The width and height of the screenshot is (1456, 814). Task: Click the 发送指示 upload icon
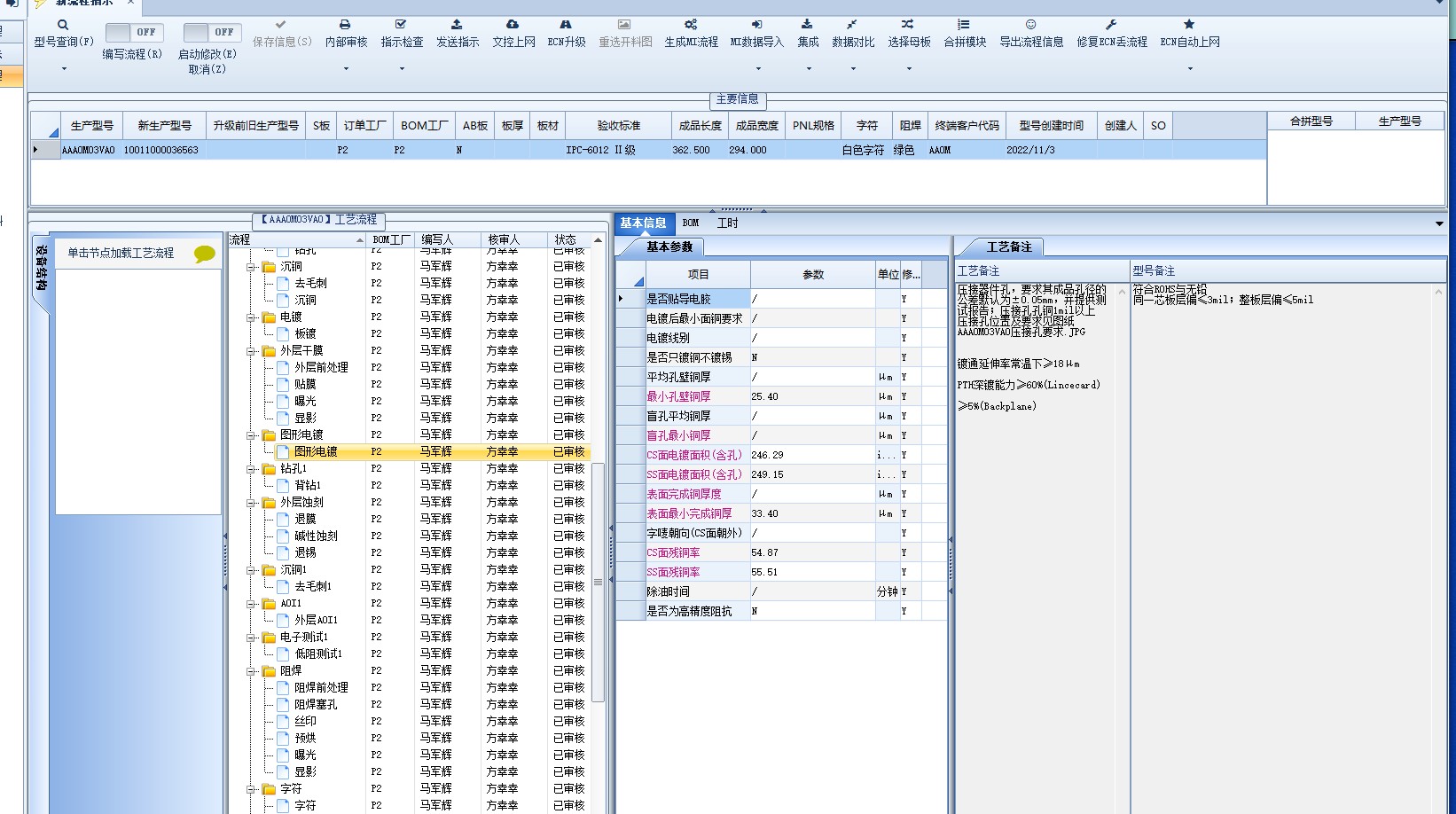[x=457, y=25]
